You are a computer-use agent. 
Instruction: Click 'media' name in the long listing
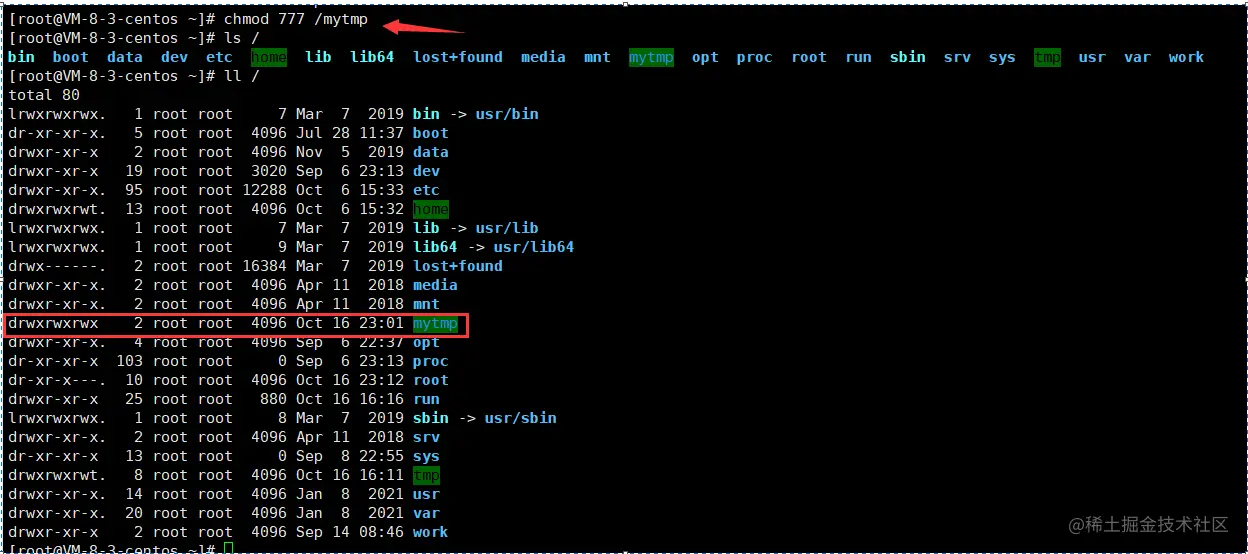click(435, 285)
